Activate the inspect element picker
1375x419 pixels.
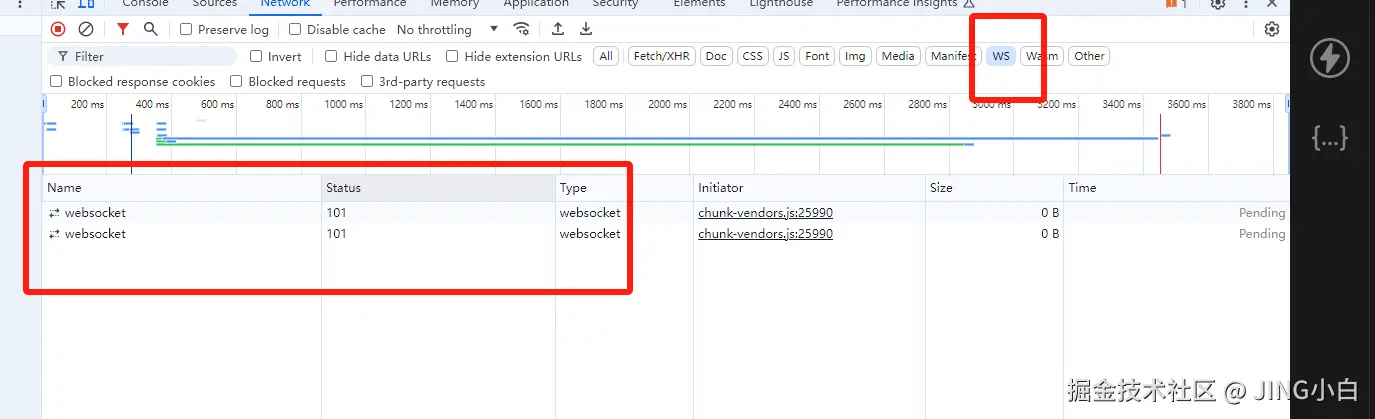[x=59, y=4]
